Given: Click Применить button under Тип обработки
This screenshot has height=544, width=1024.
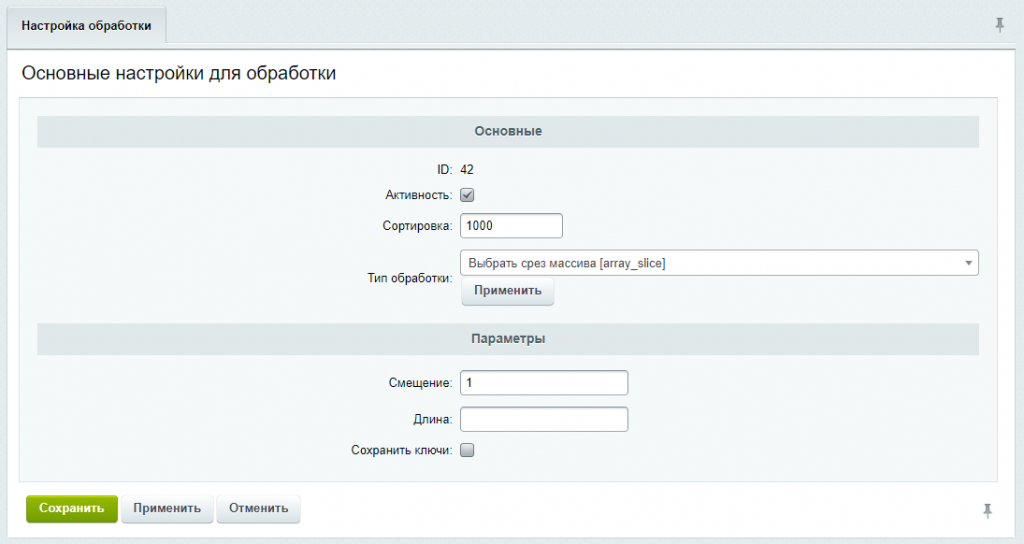Looking at the screenshot, I should (x=507, y=291).
